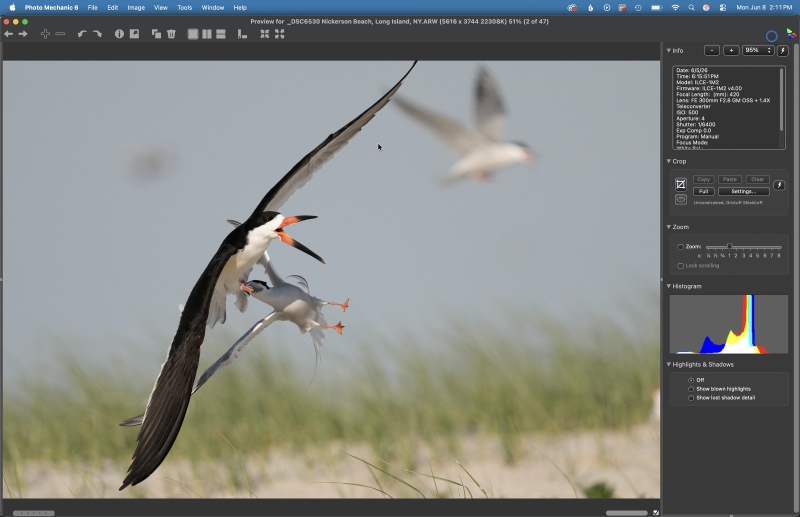Rotate image clockwise
Viewport: 800px width, 517px height.
click(x=97, y=34)
